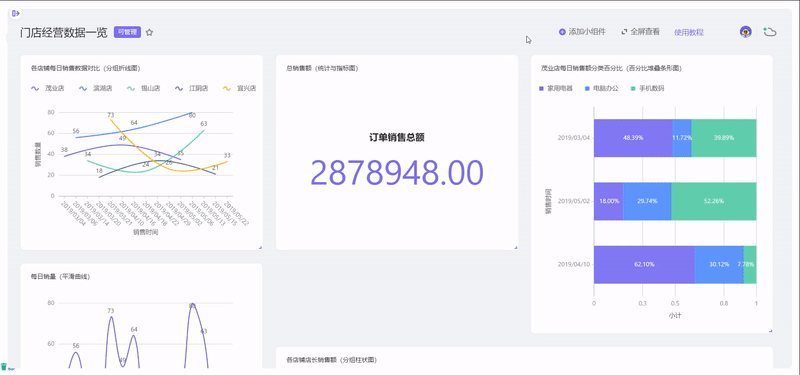Click the resize handle of the line chart card
Viewport: 800px width, 375px height.
pyautogui.click(x=260, y=247)
